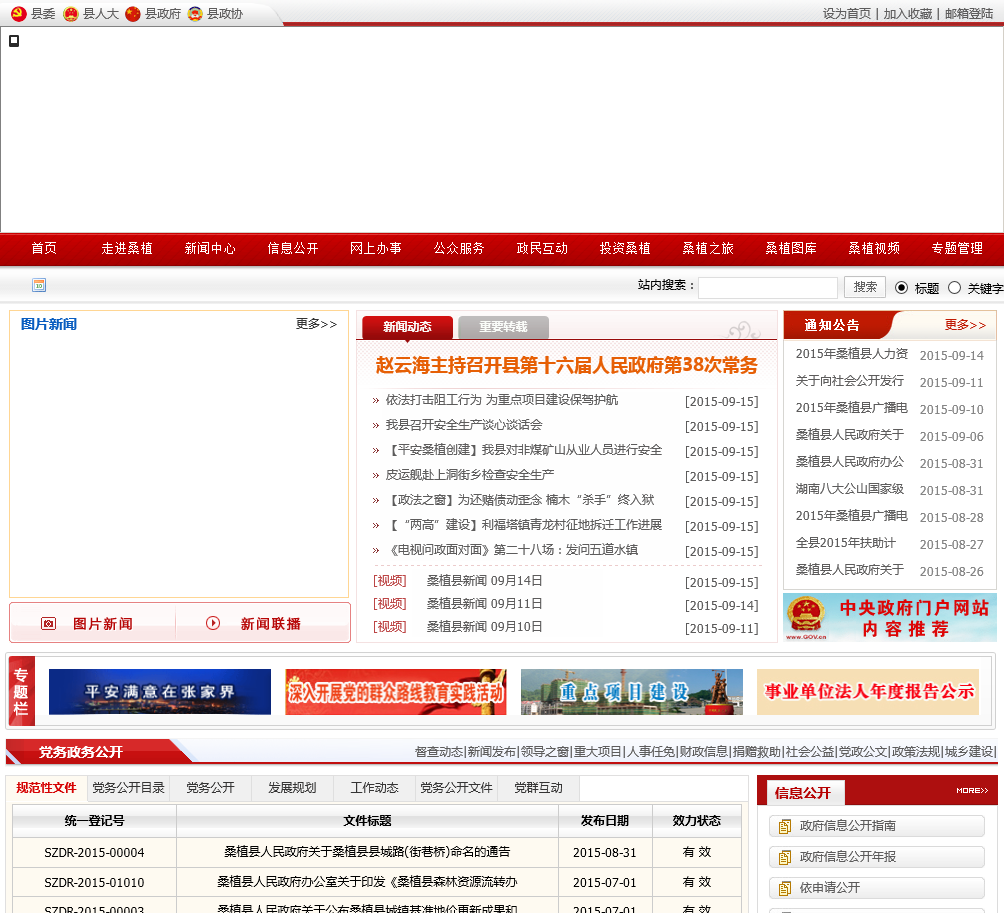The width and height of the screenshot is (1004, 913).
Task: Click 中央政府门户网站 内容推荐 banner
Action: (890, 618)
